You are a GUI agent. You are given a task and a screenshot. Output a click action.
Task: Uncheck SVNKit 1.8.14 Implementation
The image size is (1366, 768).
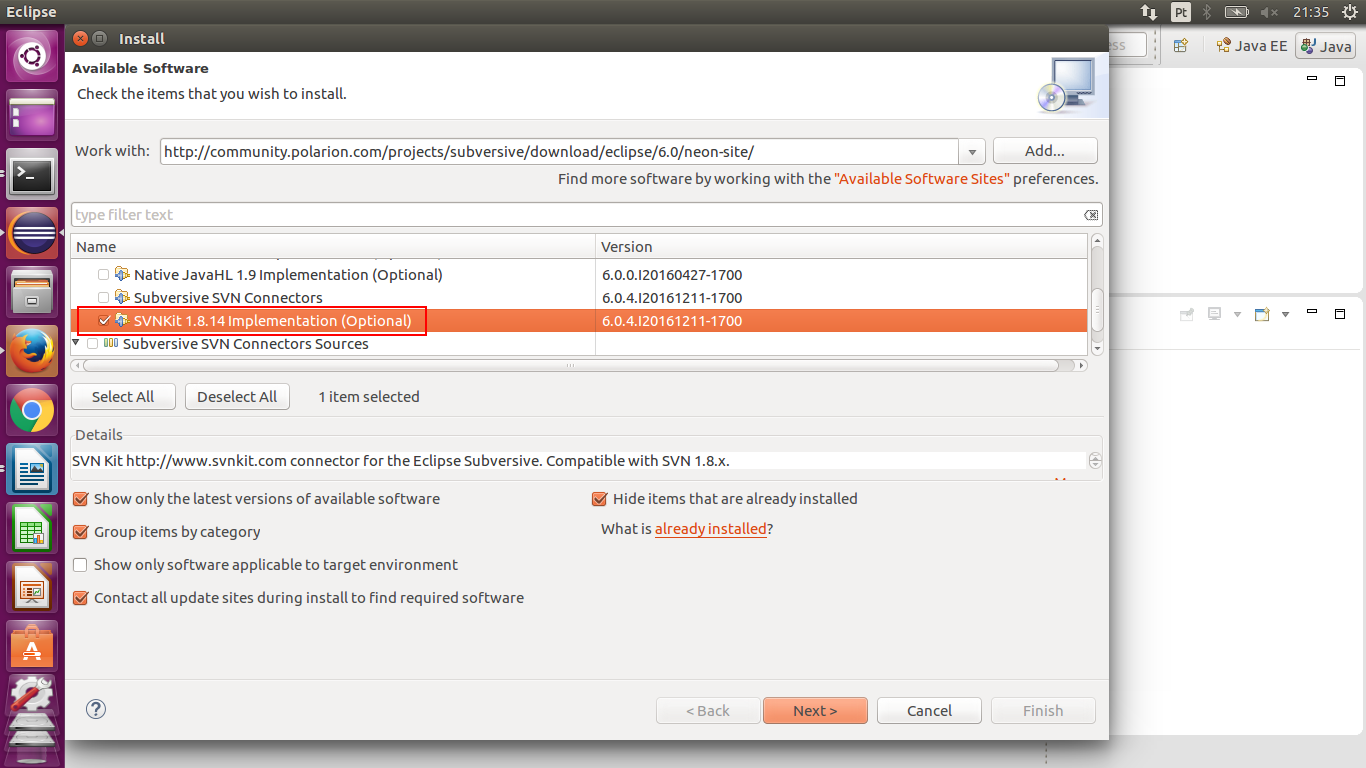pyautogui.click(x=104, y=321)
